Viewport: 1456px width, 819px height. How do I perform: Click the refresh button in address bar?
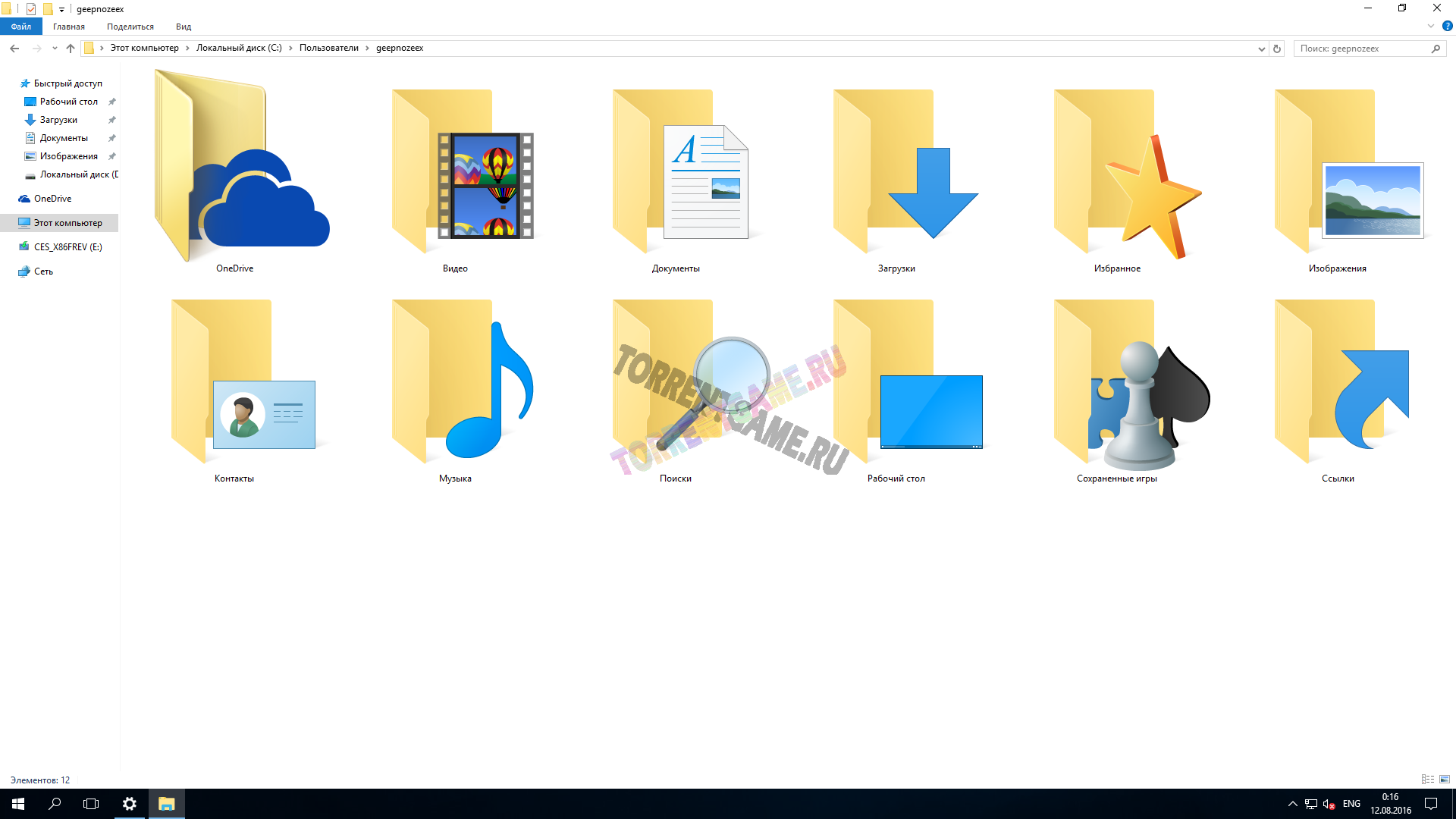tap(1277, 49)
